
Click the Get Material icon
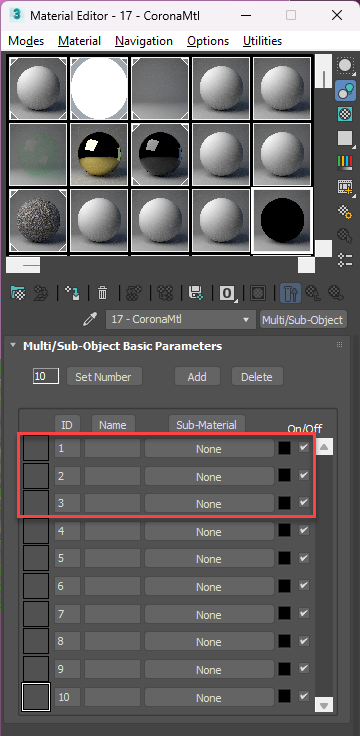(18, 293)
